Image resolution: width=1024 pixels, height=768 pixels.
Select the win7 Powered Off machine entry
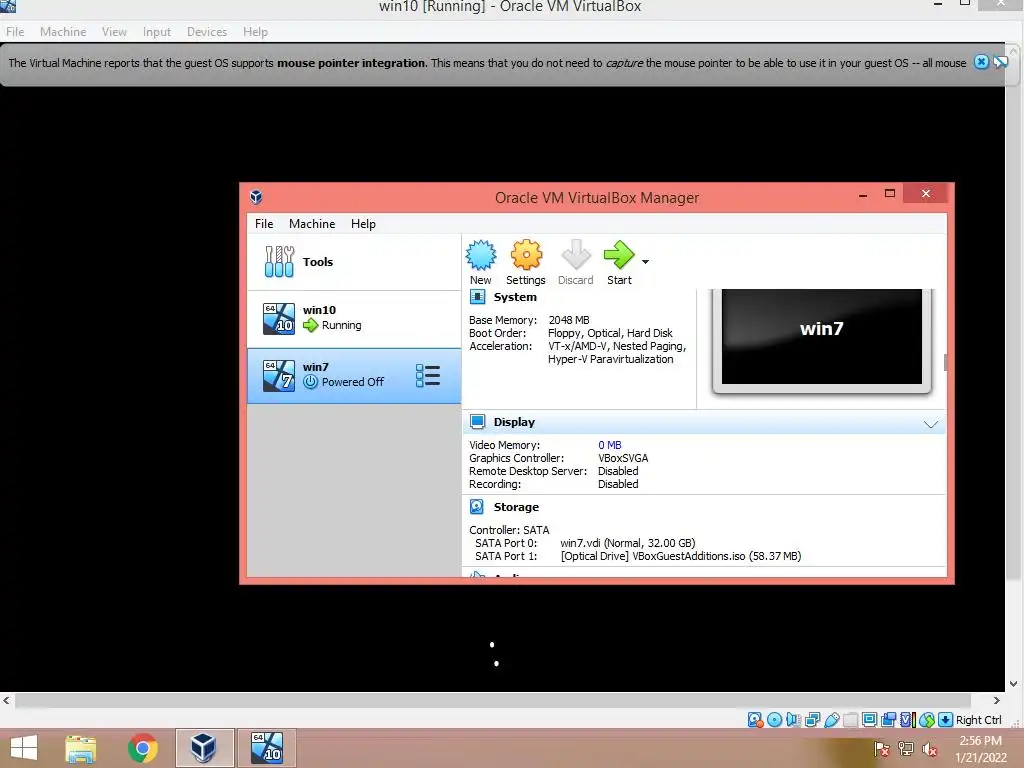coord(354,376)
